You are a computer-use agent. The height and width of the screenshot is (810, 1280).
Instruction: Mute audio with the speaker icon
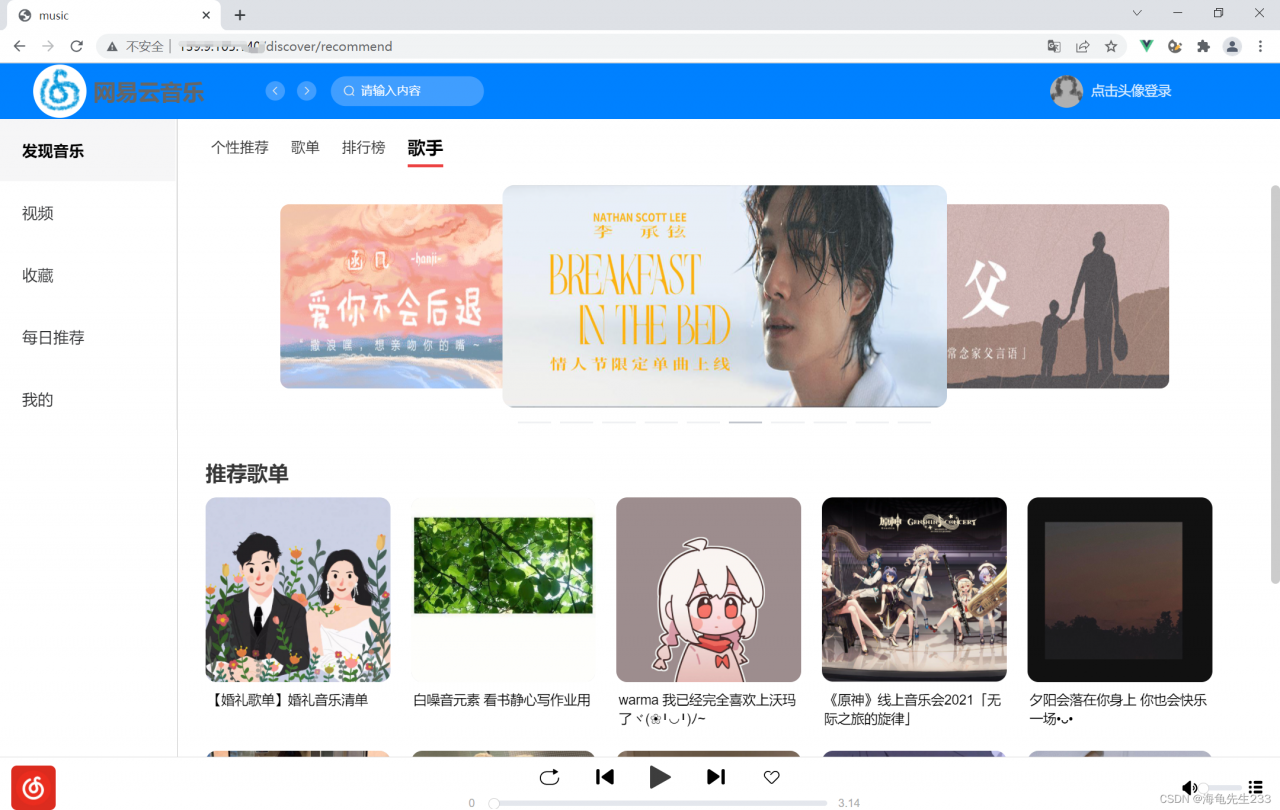click(x=1189, y=787)
